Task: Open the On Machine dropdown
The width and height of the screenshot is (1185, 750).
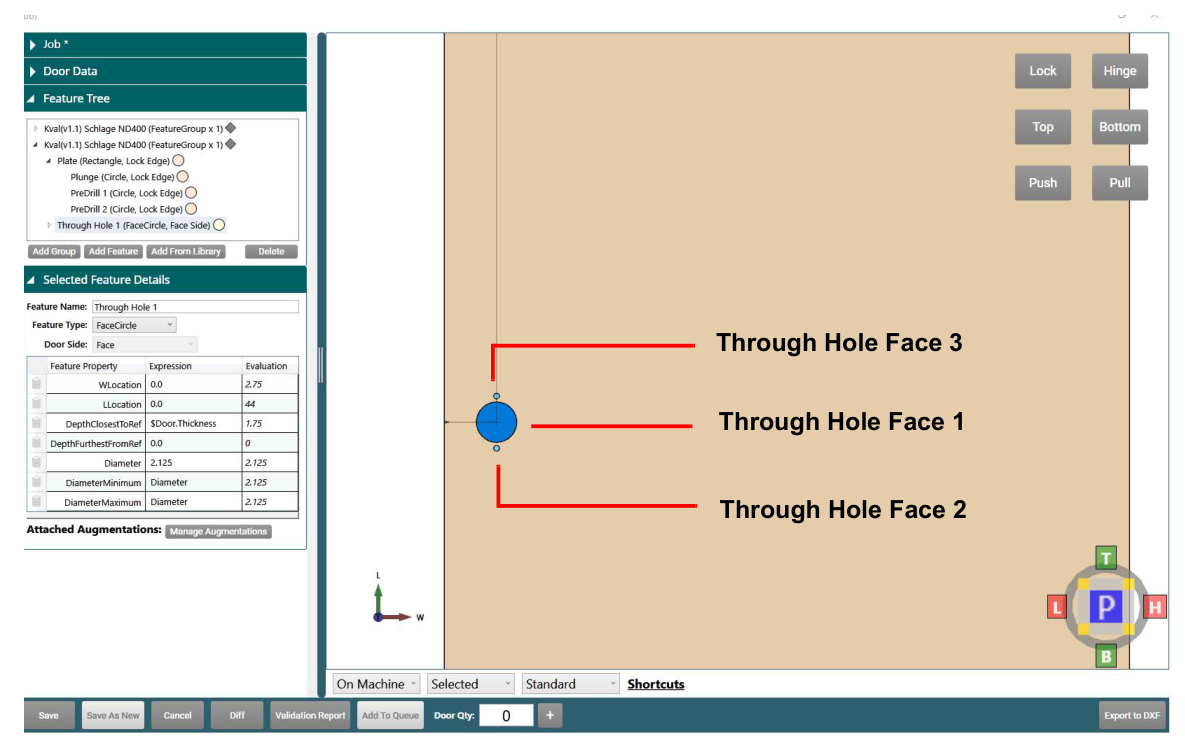Action: (376, 684)
